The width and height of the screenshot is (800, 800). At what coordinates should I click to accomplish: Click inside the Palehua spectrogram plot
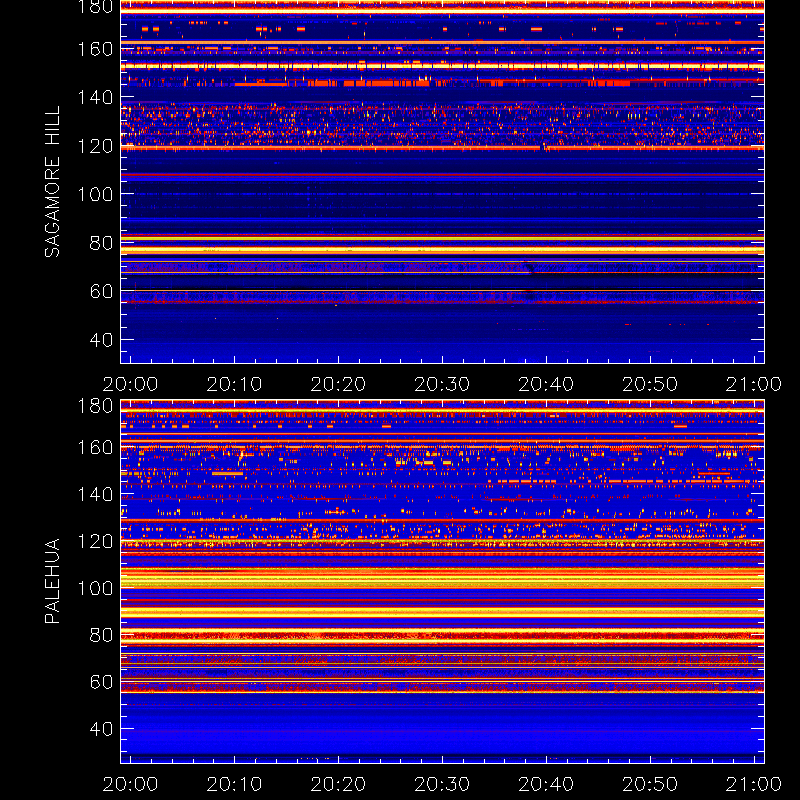click(x=442, y=582)
